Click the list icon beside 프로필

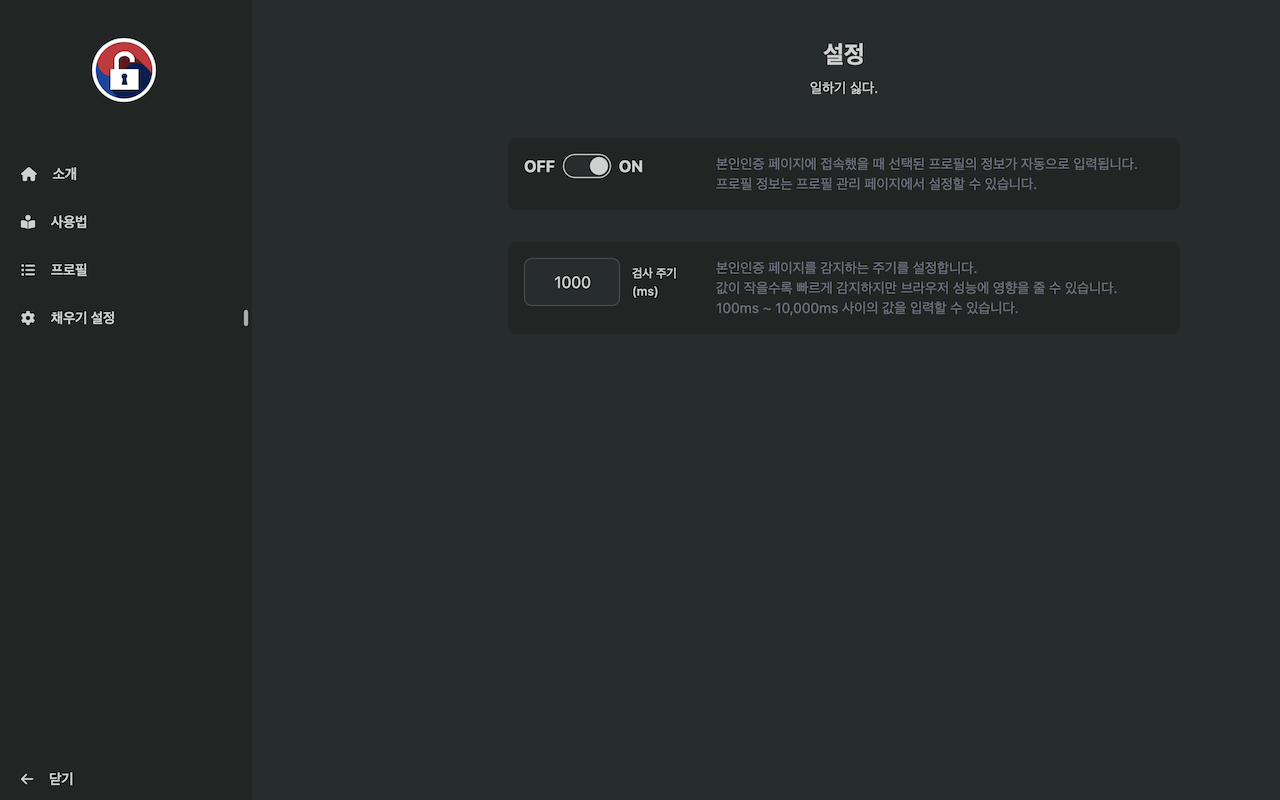pyautogui.click(x=28, y=270)
